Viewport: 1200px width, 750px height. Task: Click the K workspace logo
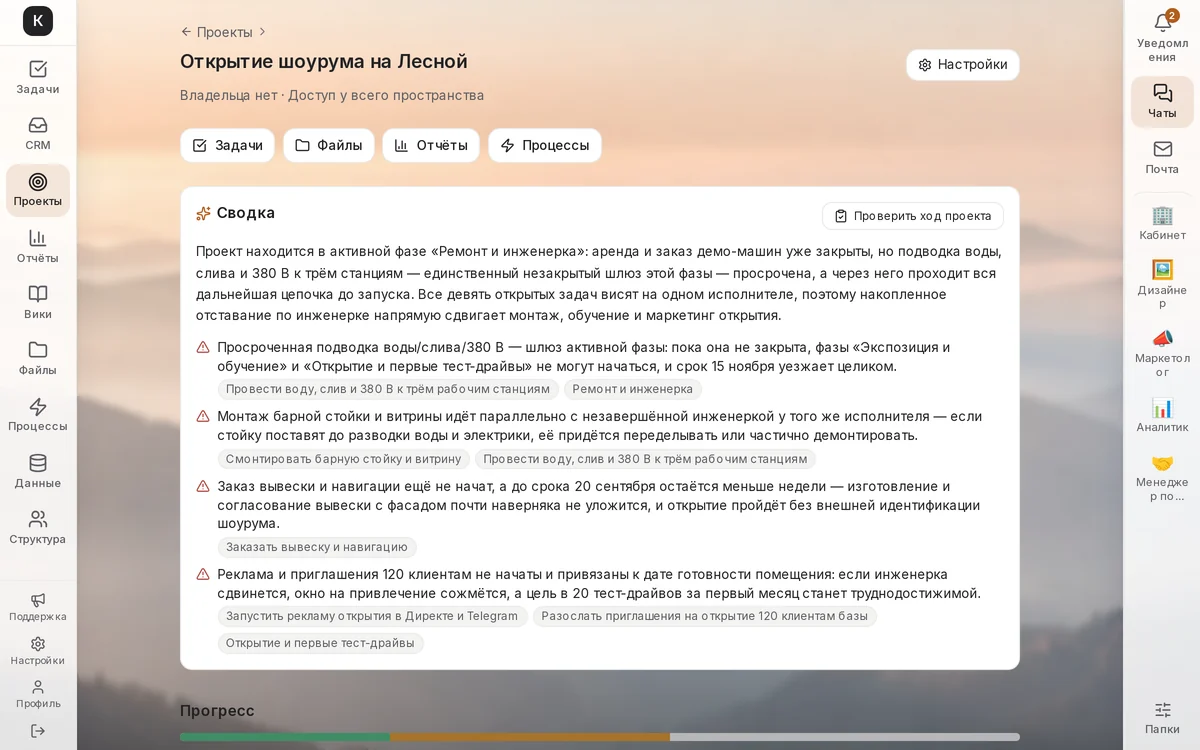38,21
